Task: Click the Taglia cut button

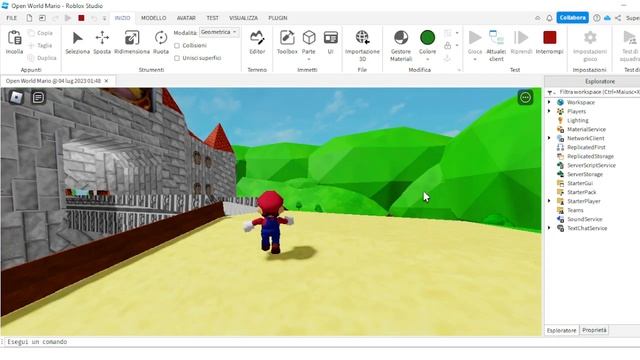Action: [x=40, y=45]
